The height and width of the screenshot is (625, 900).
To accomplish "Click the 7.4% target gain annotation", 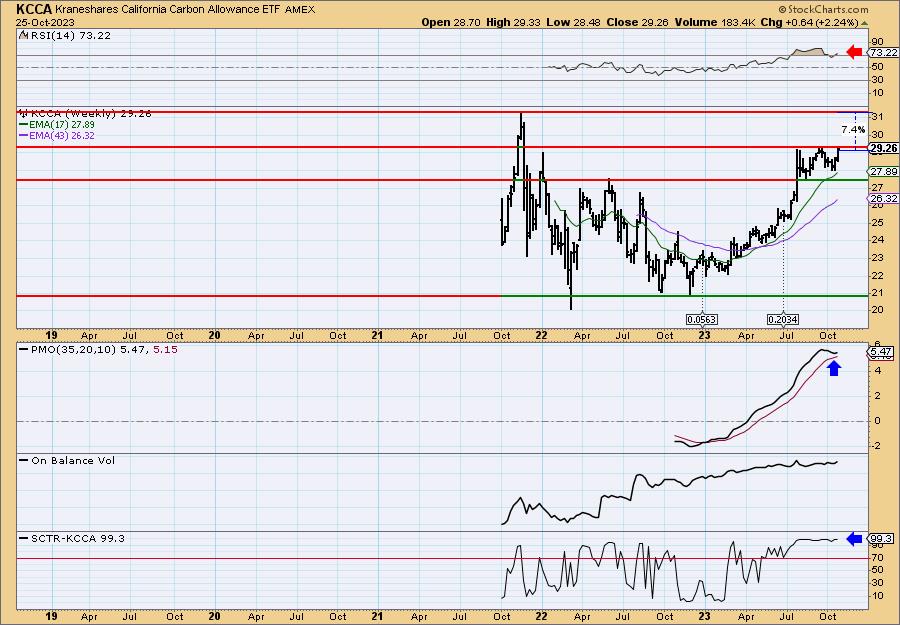I will coord(854,130).
